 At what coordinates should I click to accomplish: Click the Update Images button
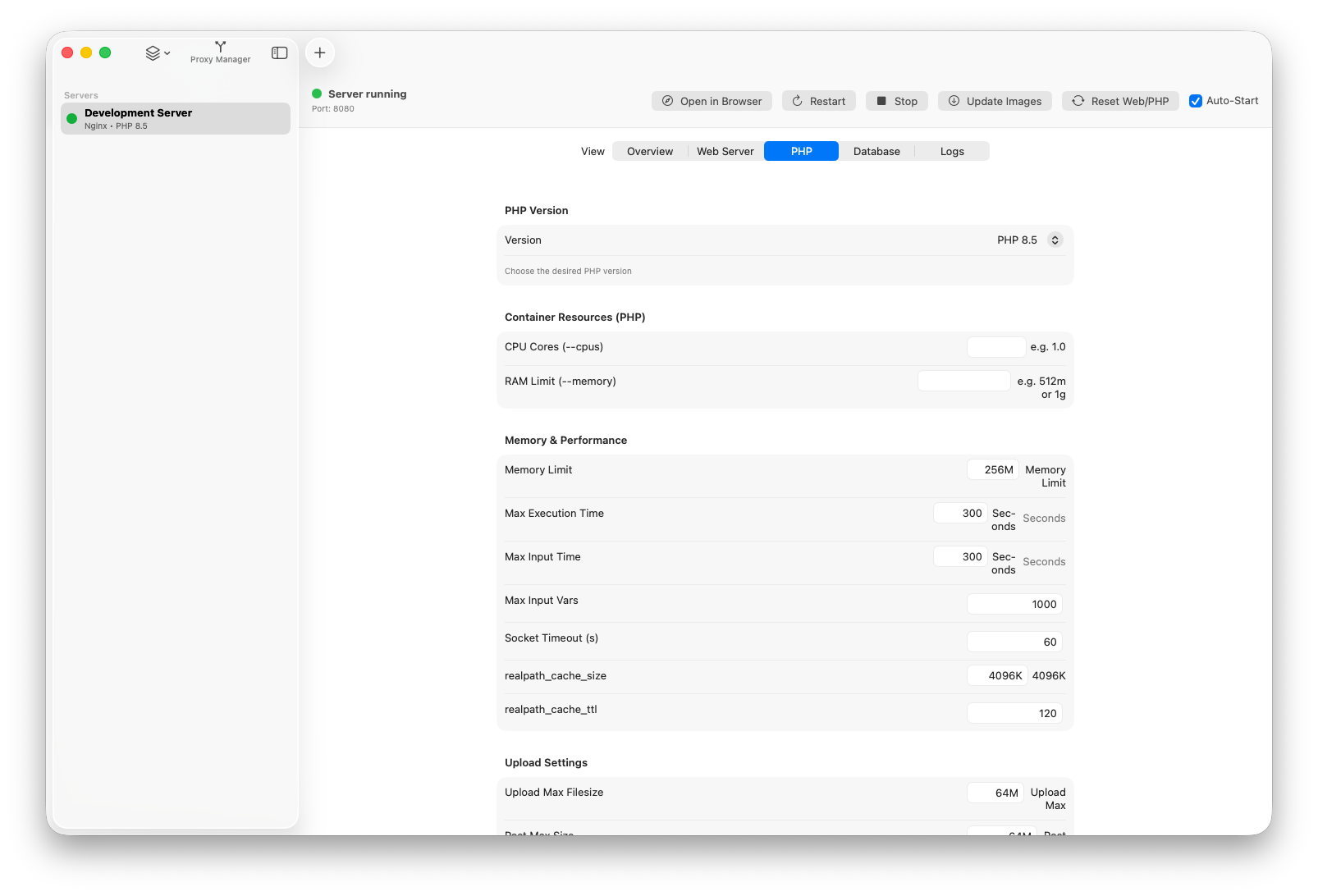tap(995, 100)
